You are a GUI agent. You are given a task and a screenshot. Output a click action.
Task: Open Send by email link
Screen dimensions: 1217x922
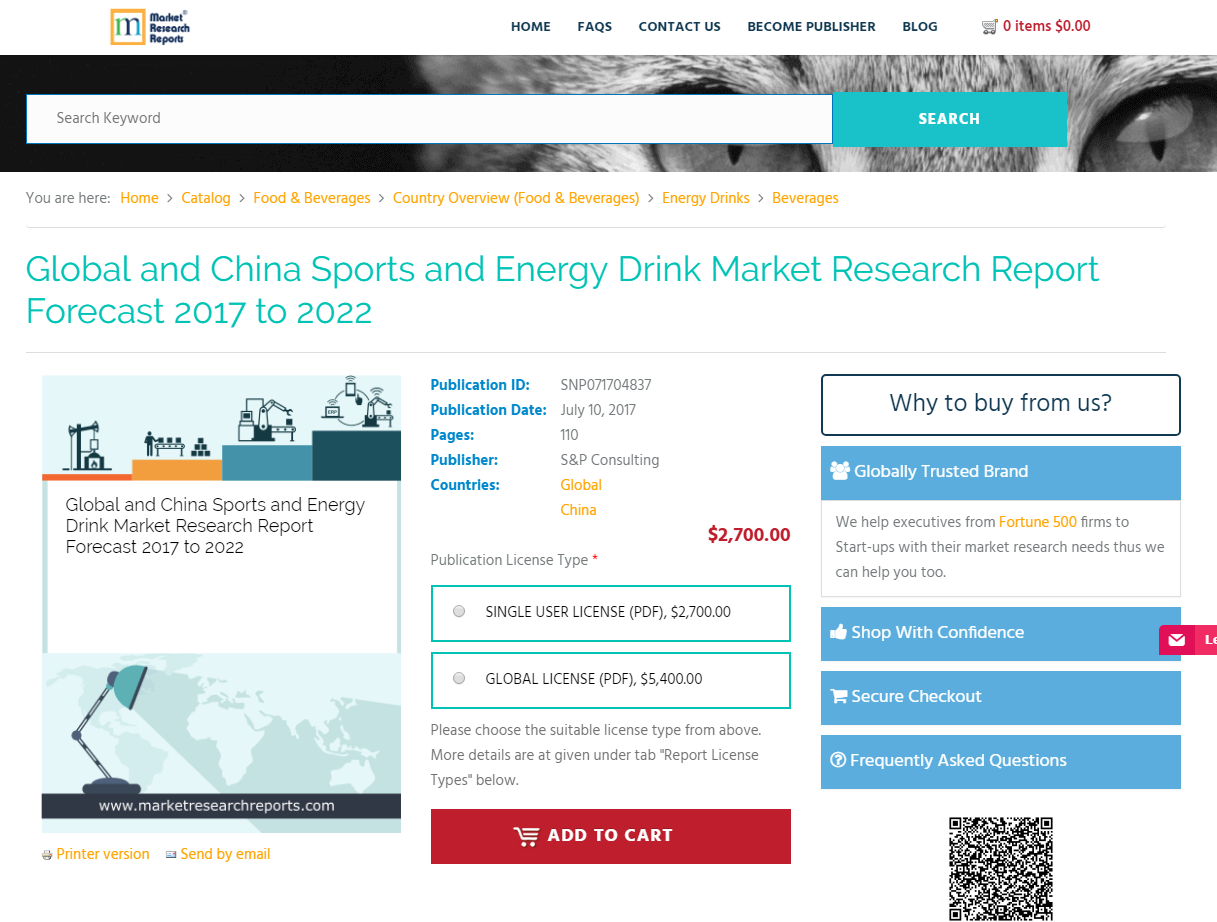(225, 854)
